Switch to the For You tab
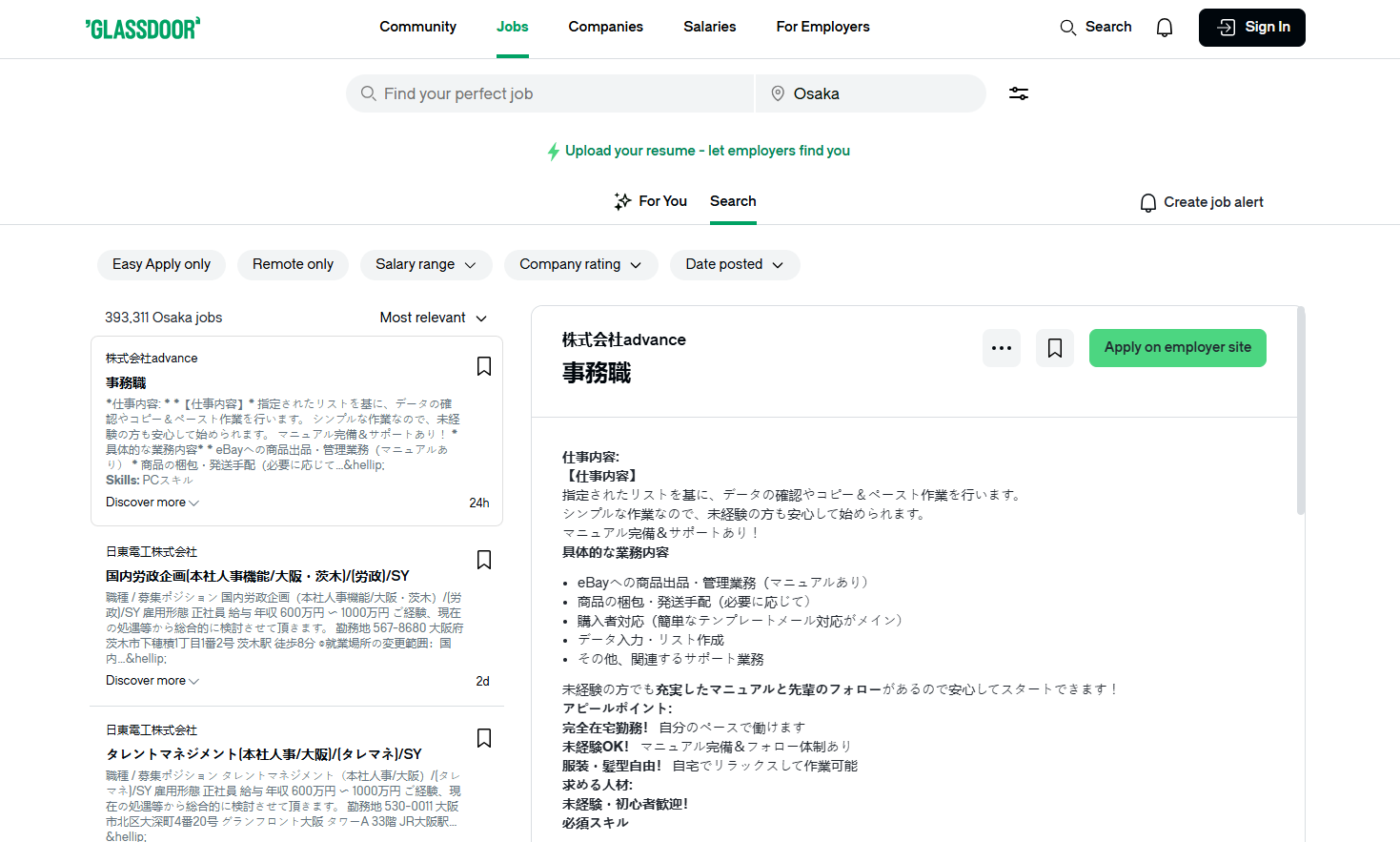Viewport: 1400px width, 842px height. [651, 201]
